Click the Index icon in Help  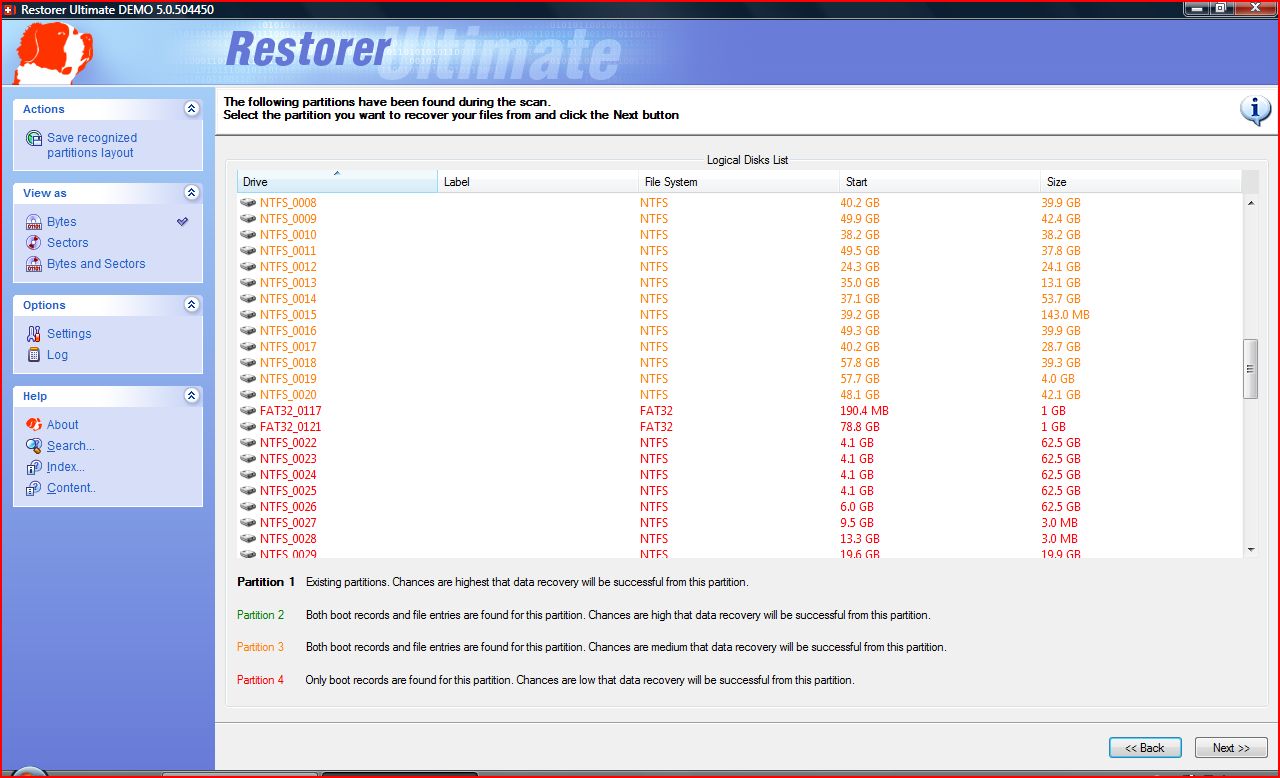point(34,467)
